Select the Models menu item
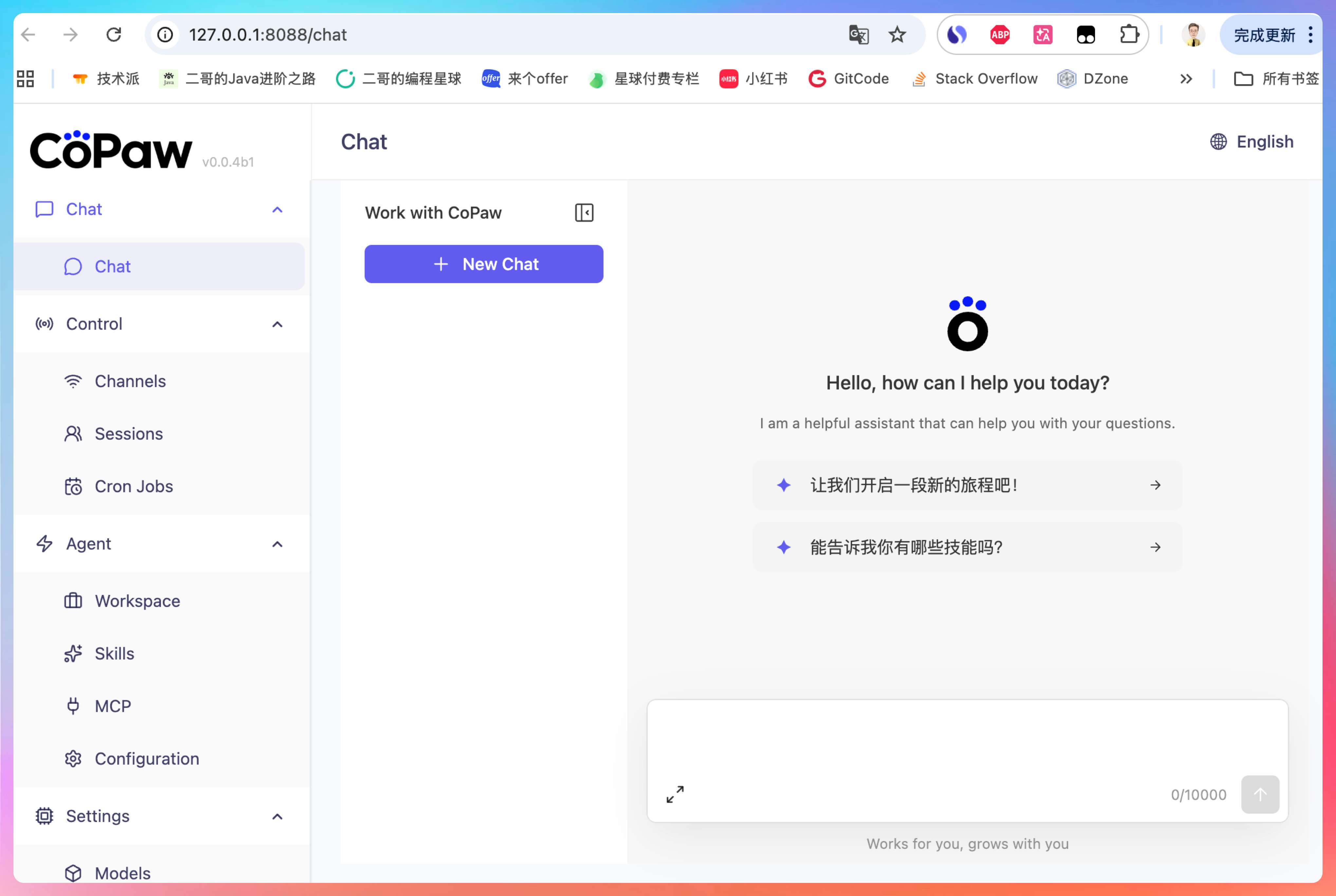Image resolution: width=1336 pixels, height=896 pixels. (122, 872)
